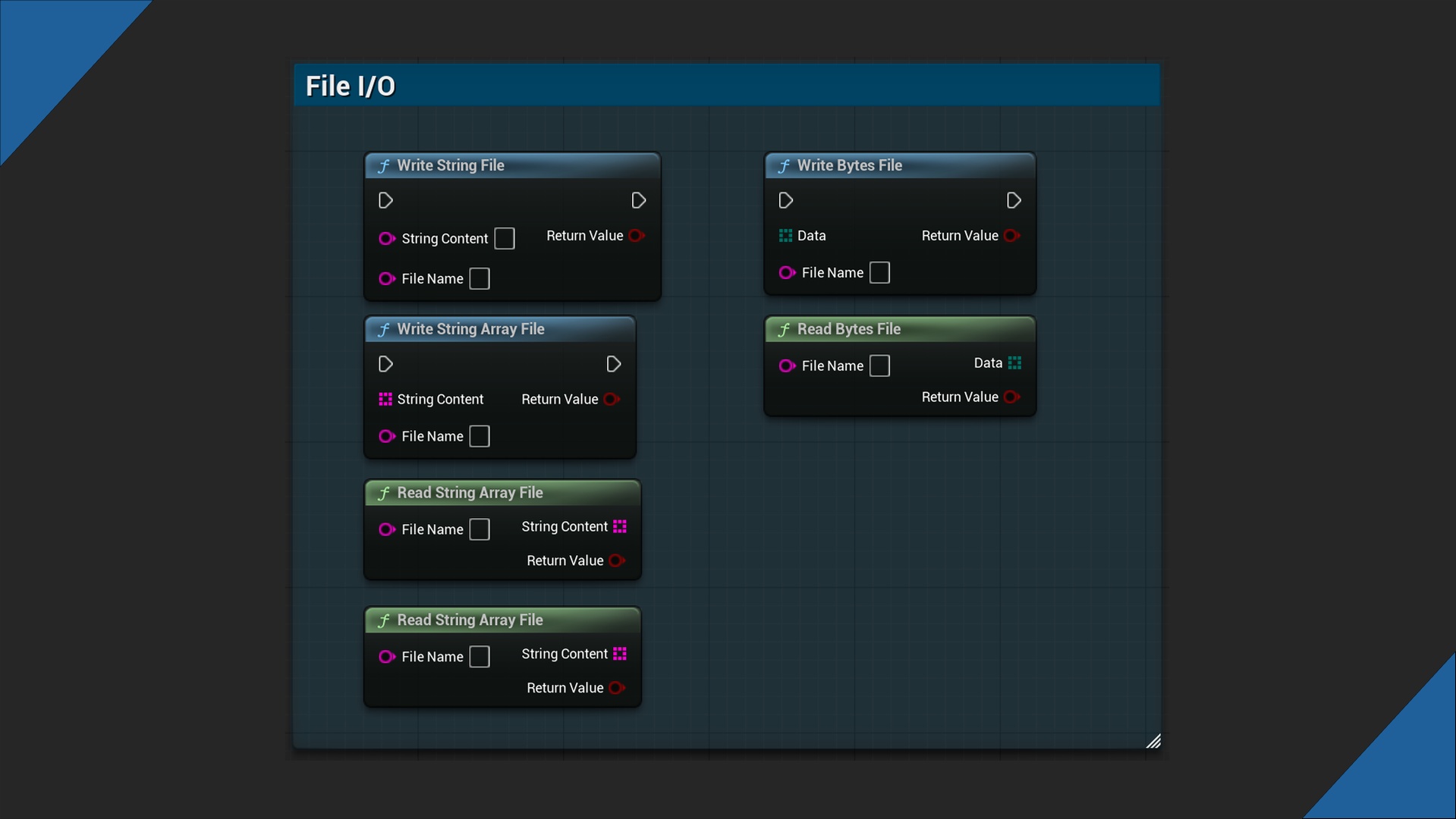Click the File Name pin on Write String File
Image resolution: width=1456 pixels, height=819 pixels.
click(x=387, y=278)
